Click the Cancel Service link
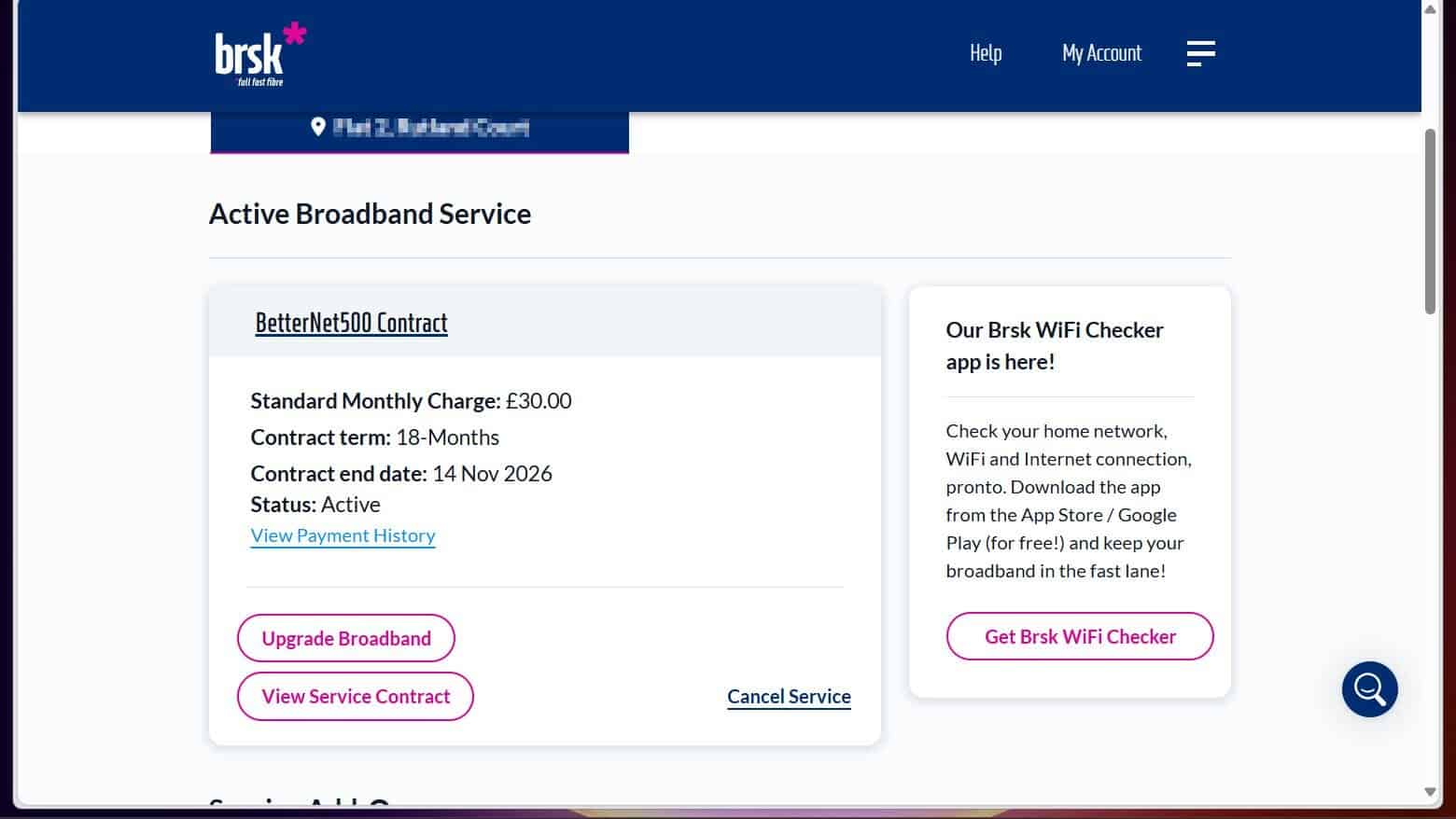 [x=789, y=697]
